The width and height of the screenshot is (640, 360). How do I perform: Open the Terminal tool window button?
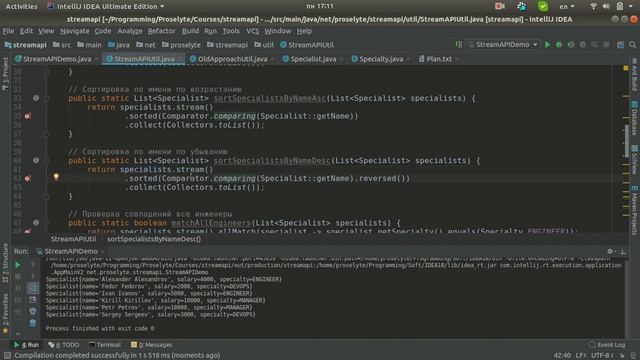pyautogui.click(x=105, y=345)
